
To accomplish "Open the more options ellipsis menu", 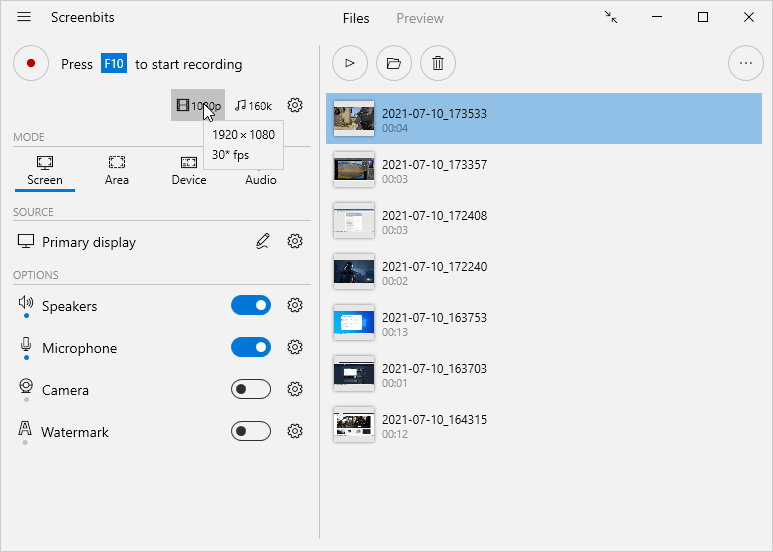I will [x=746, y=63].
